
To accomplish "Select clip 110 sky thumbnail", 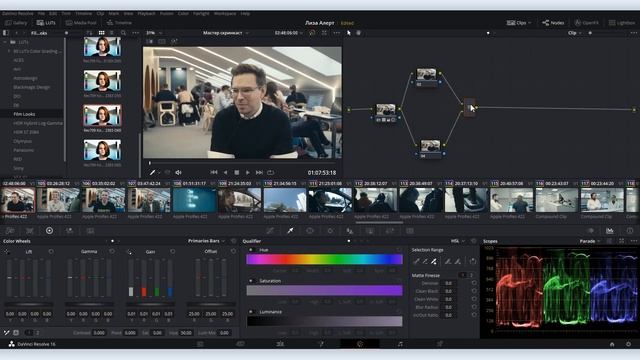I will point(284,200).
